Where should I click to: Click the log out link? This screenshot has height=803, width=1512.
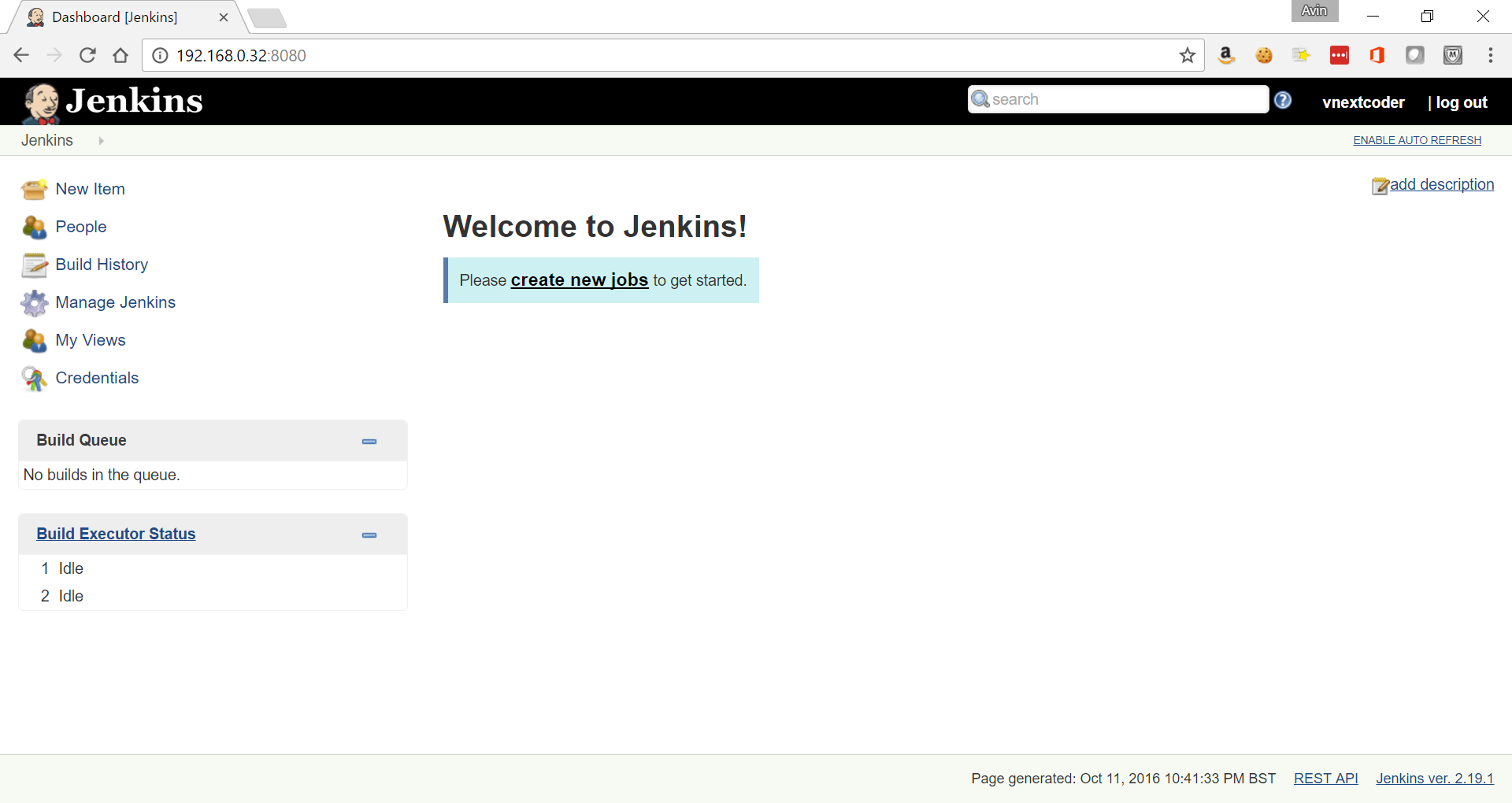coord(1461,102)
